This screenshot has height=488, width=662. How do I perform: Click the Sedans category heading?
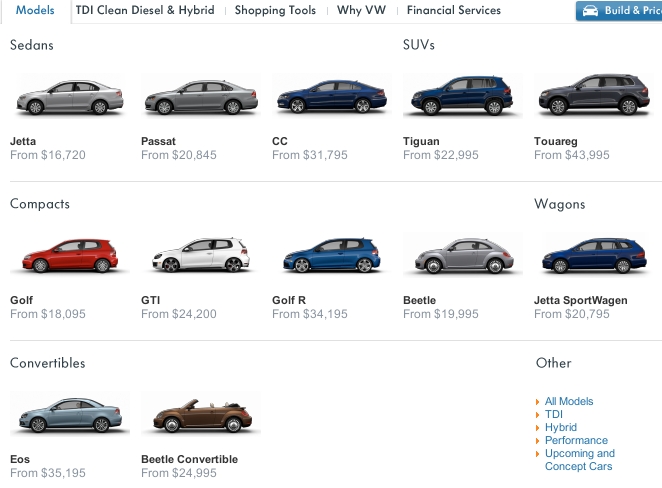click(x=32, y=45)
